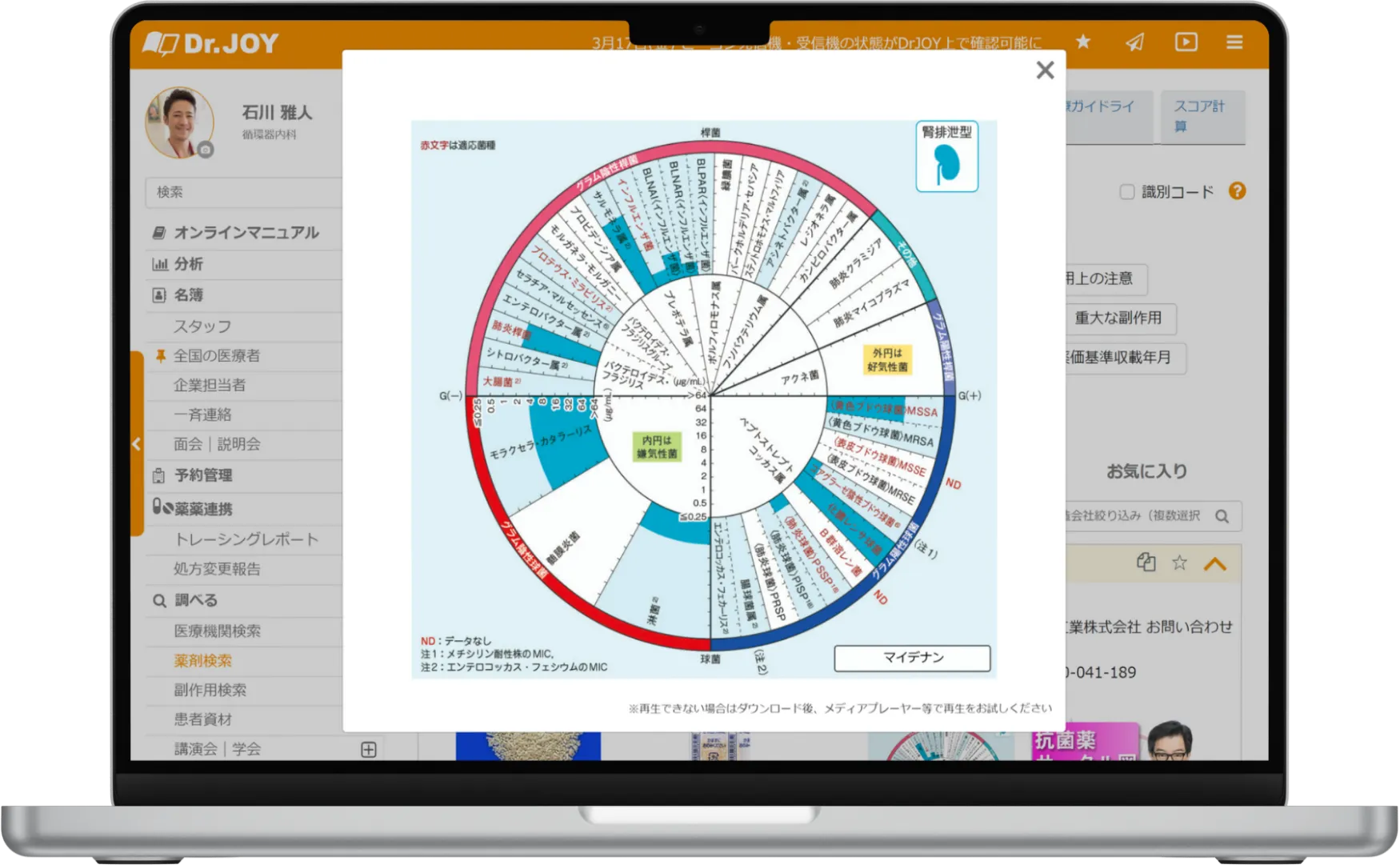This screenshot has height=865, width=1400.
Task: Select 患者資材 in the sidebar
Action: pyautogui.click(x=202, y=719)
